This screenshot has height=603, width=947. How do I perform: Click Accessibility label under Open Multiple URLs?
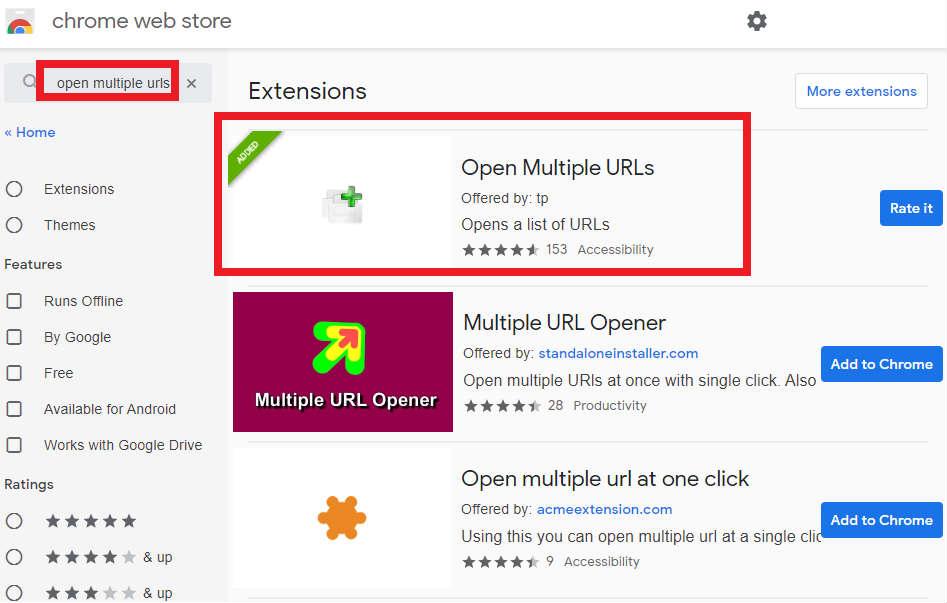[615, 250]
